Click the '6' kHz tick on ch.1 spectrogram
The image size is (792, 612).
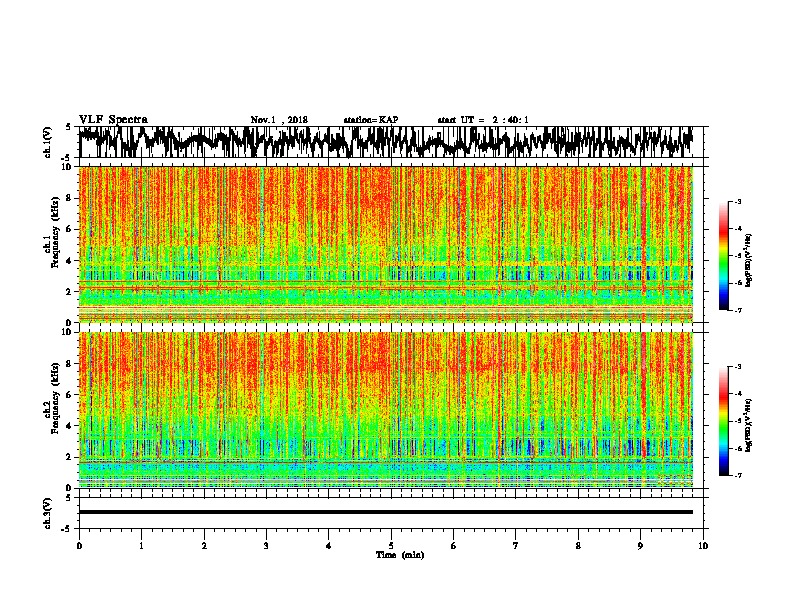[x=71, y=230]
